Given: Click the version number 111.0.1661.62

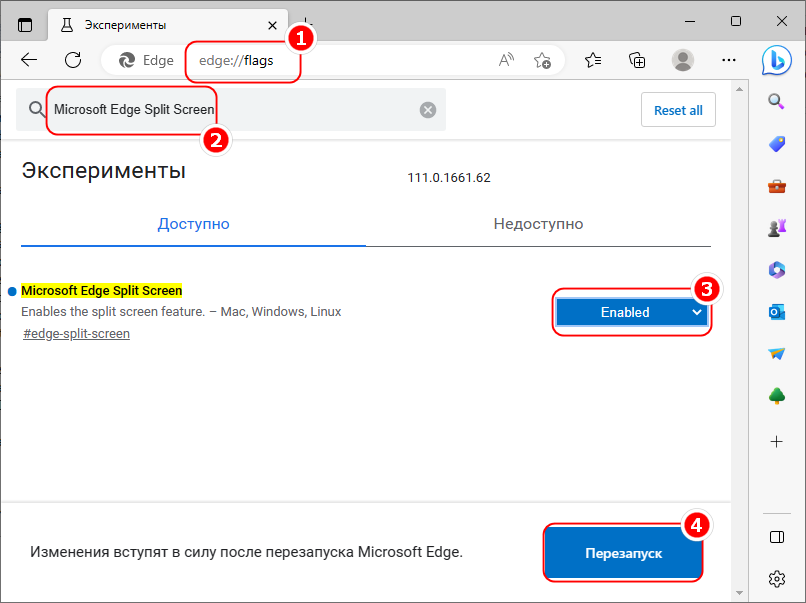Looking at the screenshot, I should [449, 178].
